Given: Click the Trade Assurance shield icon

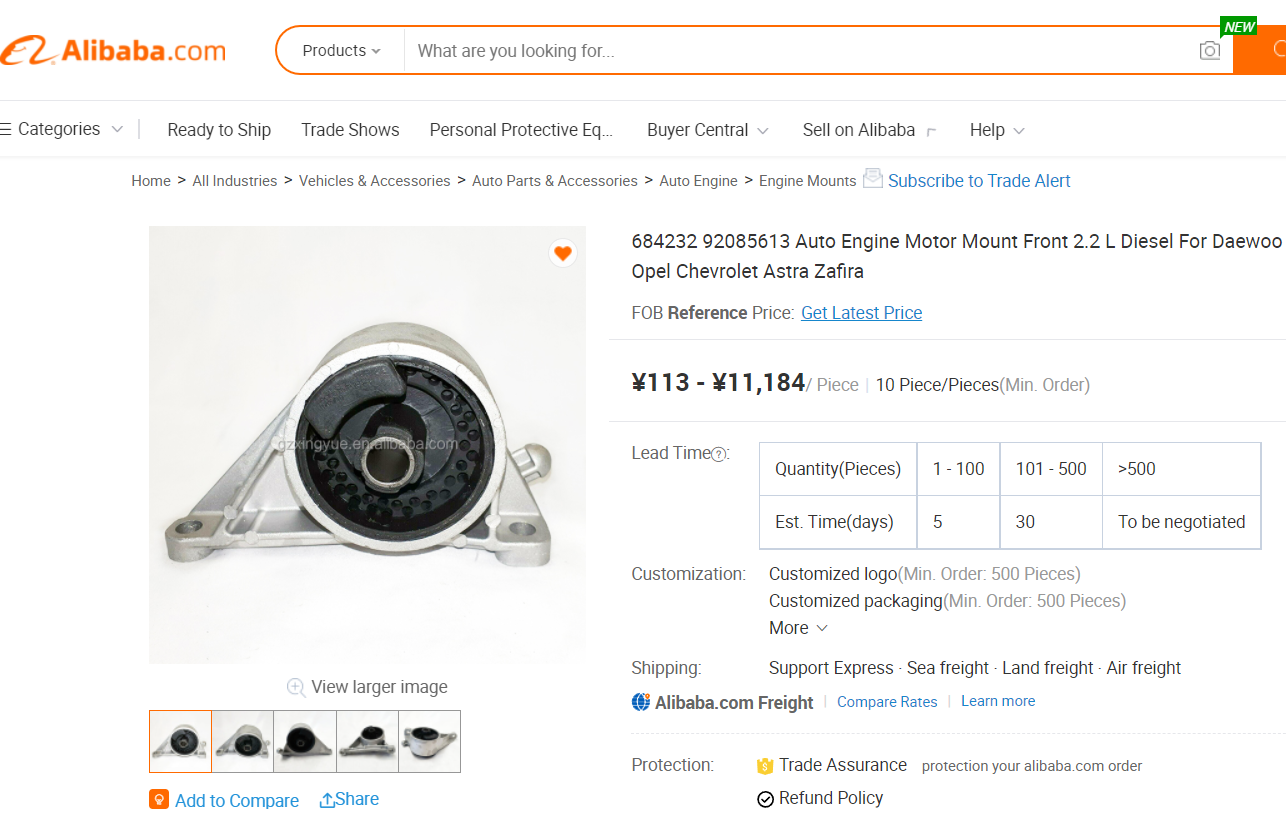Looking at the screenshot, I should (x=765, y=766).
